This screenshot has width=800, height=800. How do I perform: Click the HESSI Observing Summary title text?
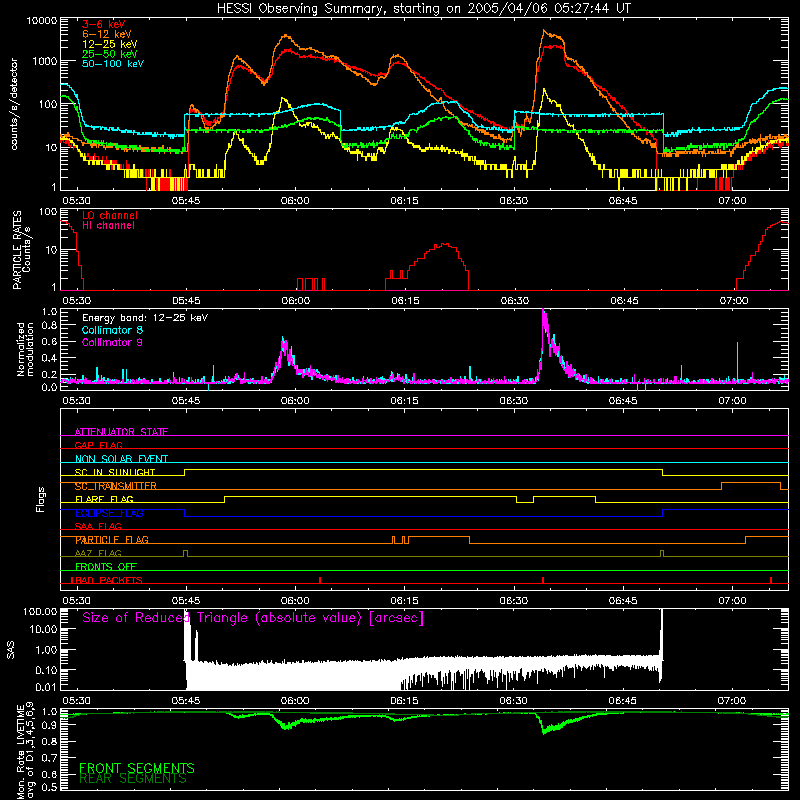click(423, 8)
